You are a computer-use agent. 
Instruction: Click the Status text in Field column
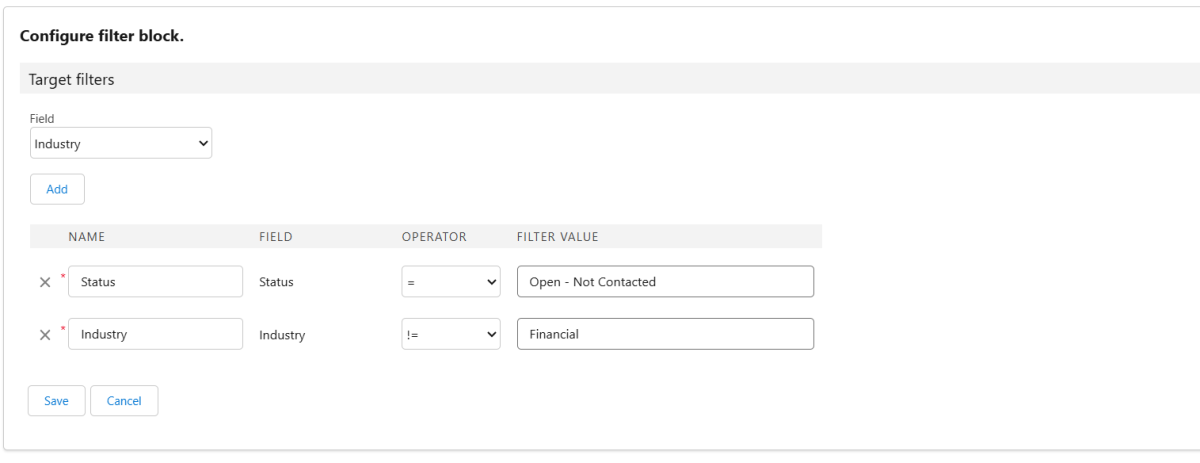tap(276, 283)
